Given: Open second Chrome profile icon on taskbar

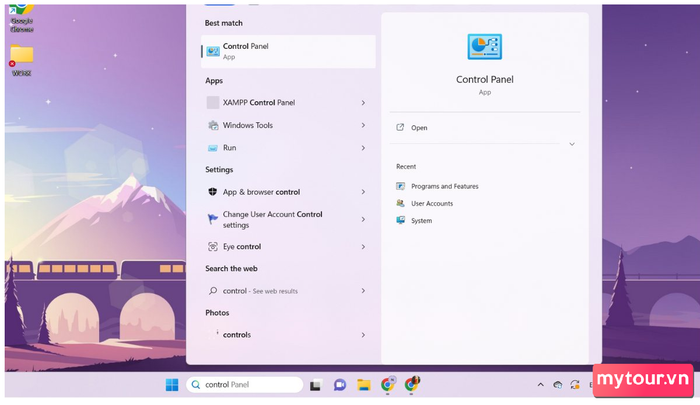Looking at the screenshot, I should pyautogui.click(x=412, y=384).
